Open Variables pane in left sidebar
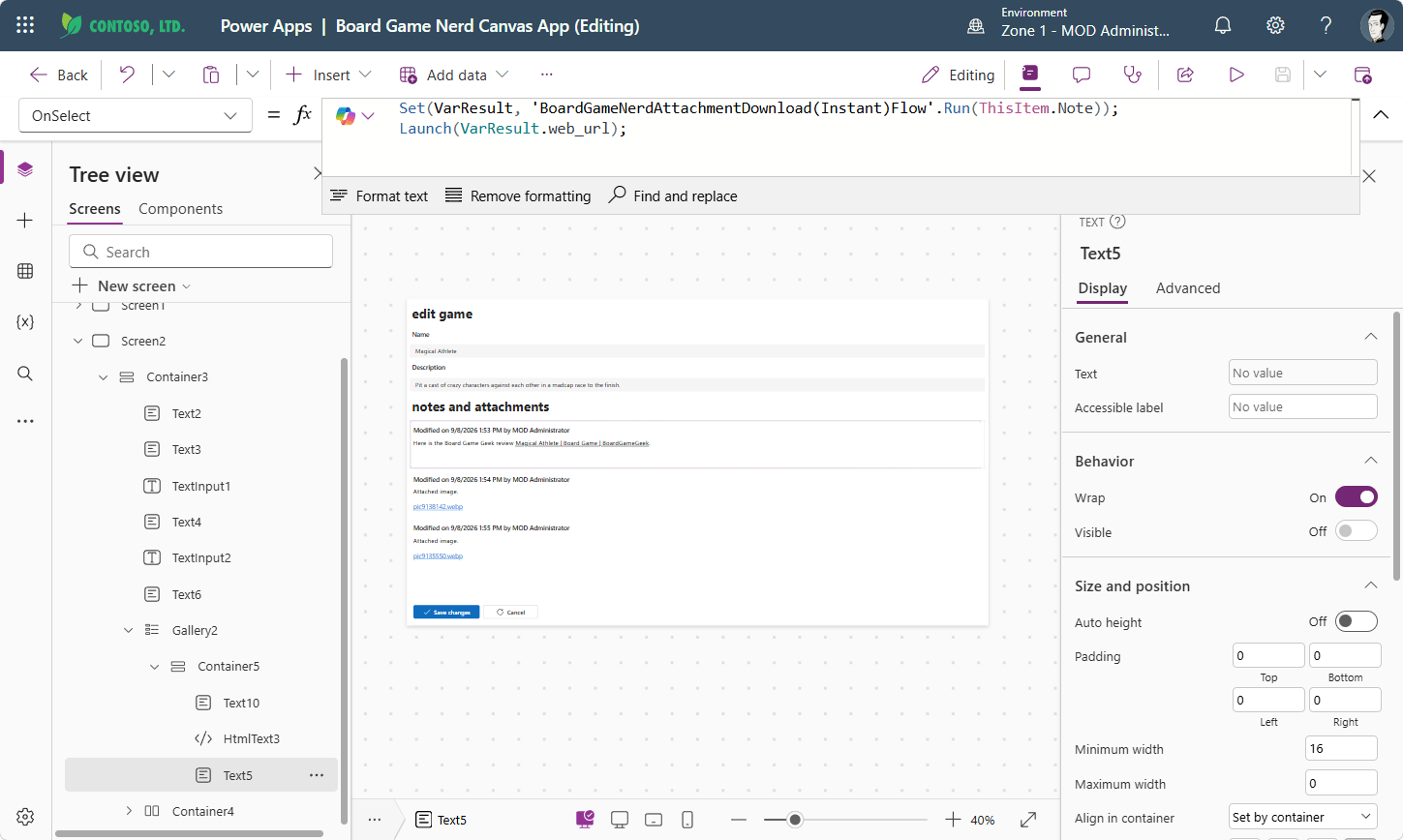The image size is (1403, 840). [x=25, y=321]
